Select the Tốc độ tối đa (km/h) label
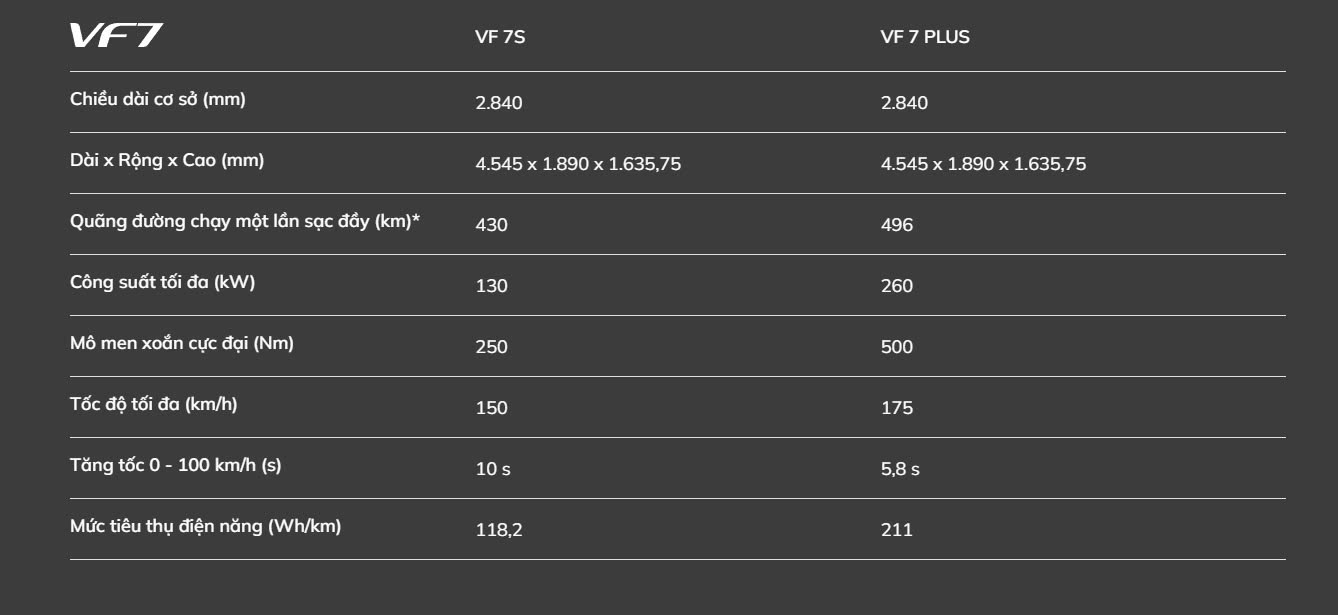Screen dimensions: 1338x615 [x=154, y=404]
